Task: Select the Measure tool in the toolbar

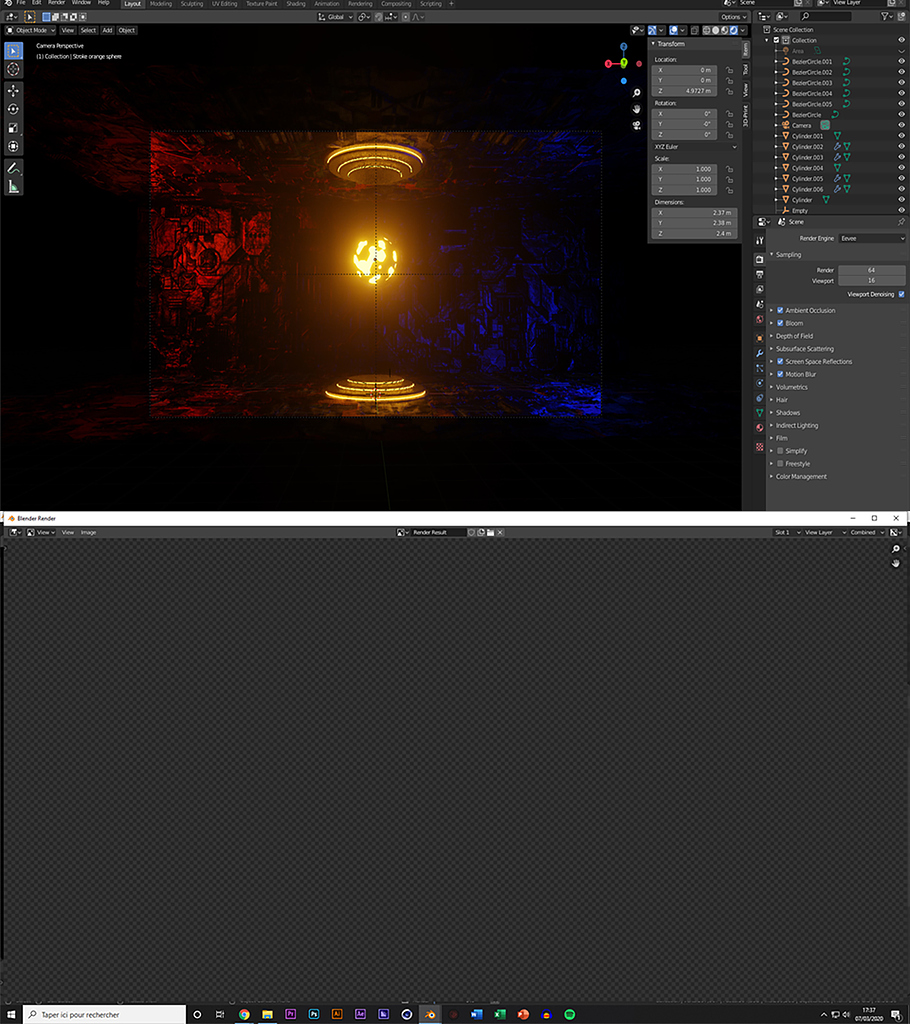Action: click(x=13, y=186)
